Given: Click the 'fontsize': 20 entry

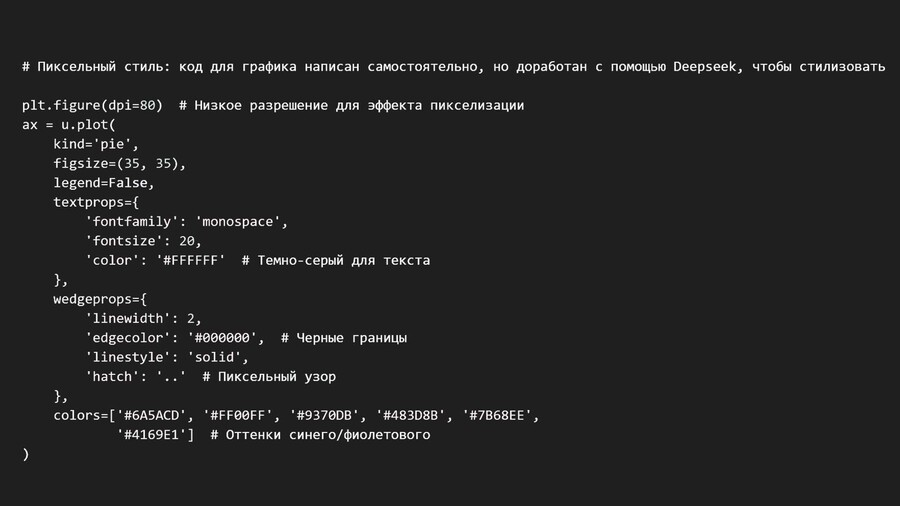Looking at the screenshot, I should tap(143, 241).
